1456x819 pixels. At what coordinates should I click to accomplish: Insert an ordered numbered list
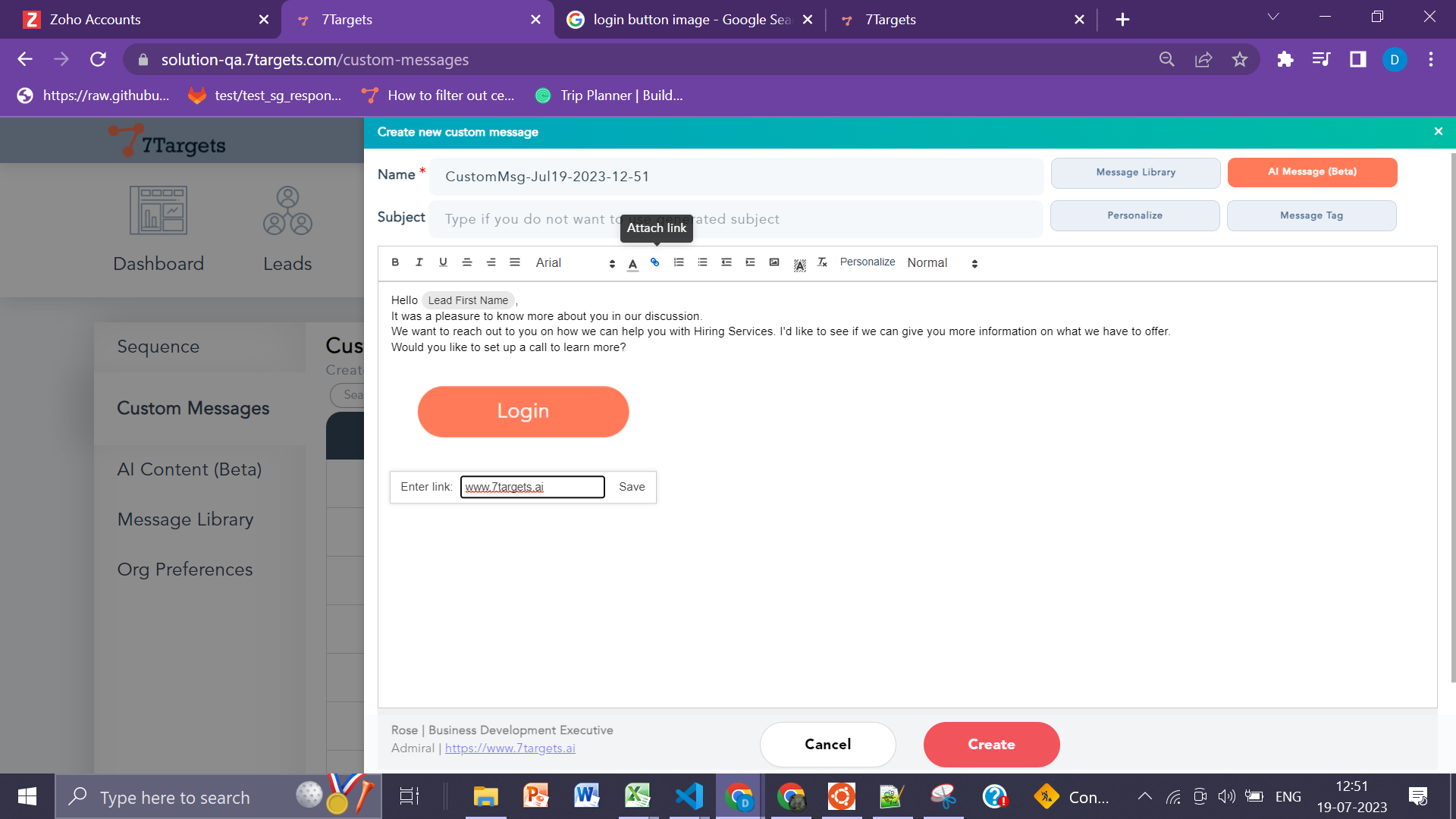tap(679, 262)
